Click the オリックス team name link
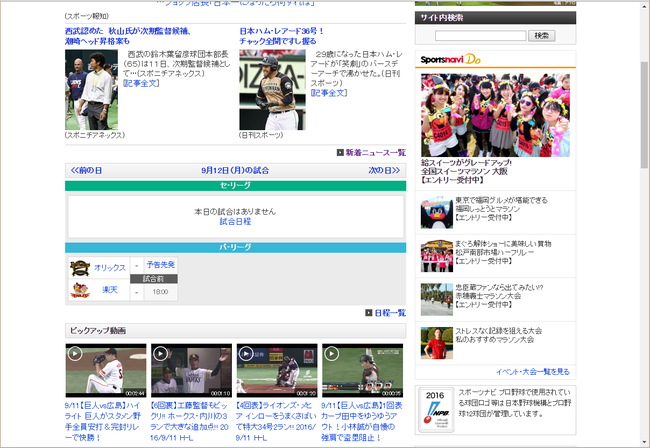Viewport: 650px width, 448px height. (110, 268)
